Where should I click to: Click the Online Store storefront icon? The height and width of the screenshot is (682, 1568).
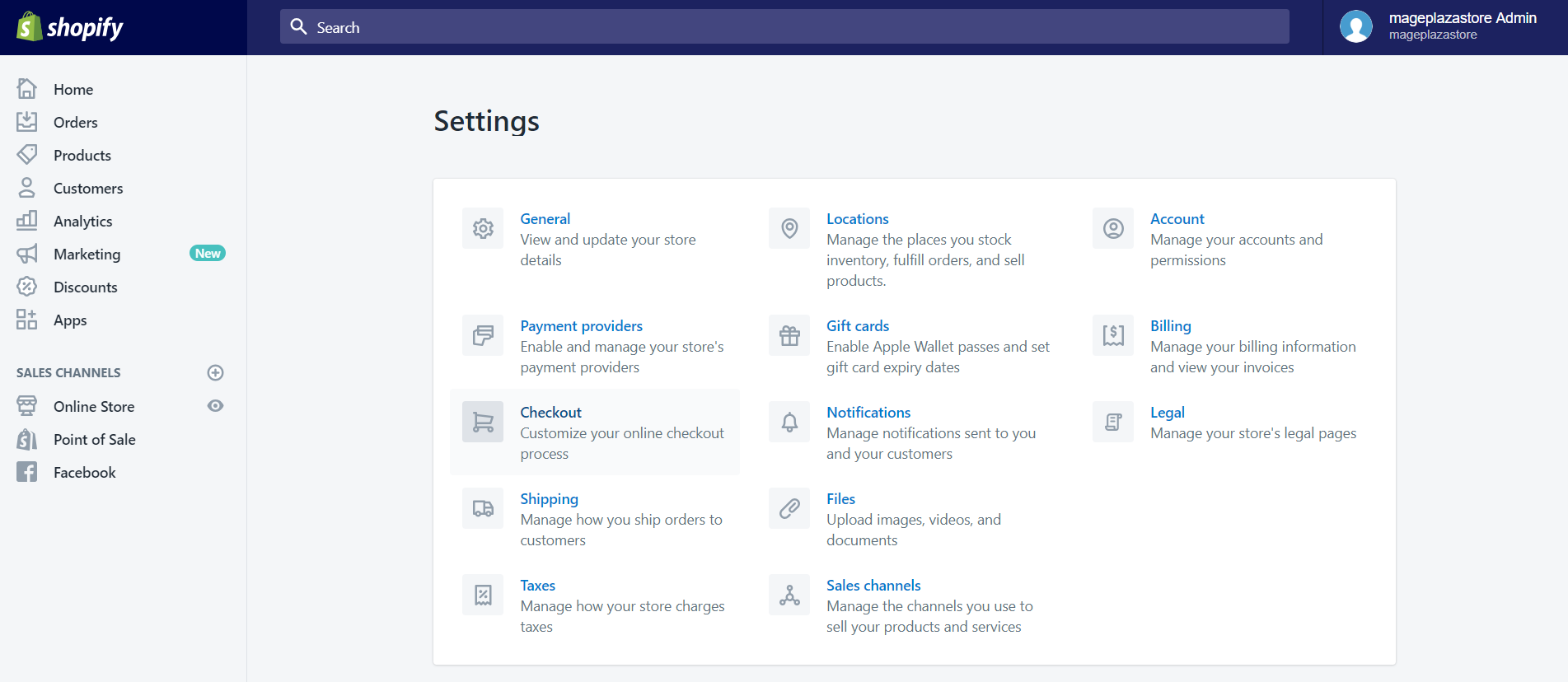tap(26, 406)
